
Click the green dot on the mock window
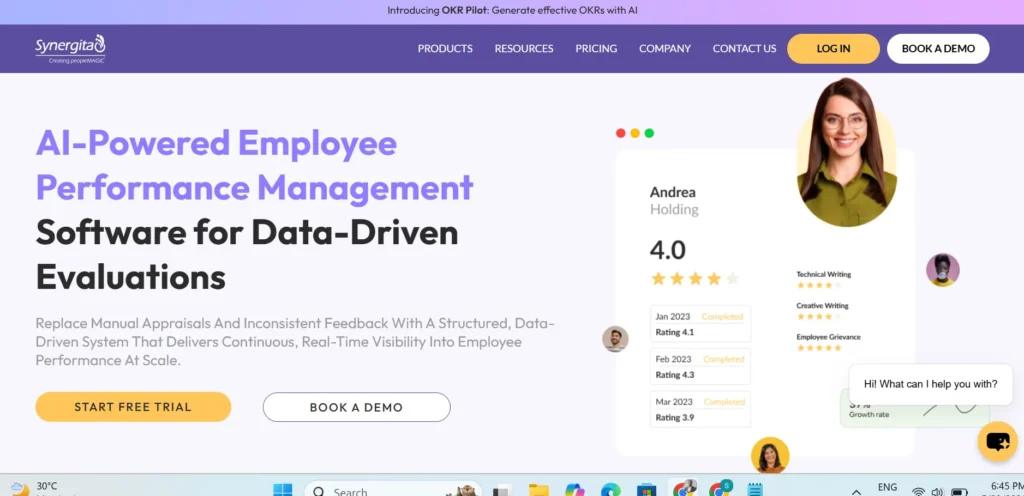click(x=649, y=133)
